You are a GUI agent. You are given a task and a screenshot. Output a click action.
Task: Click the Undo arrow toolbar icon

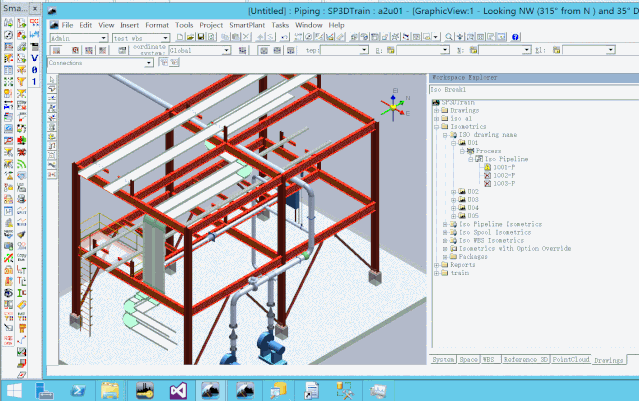(x=284, y=37)
